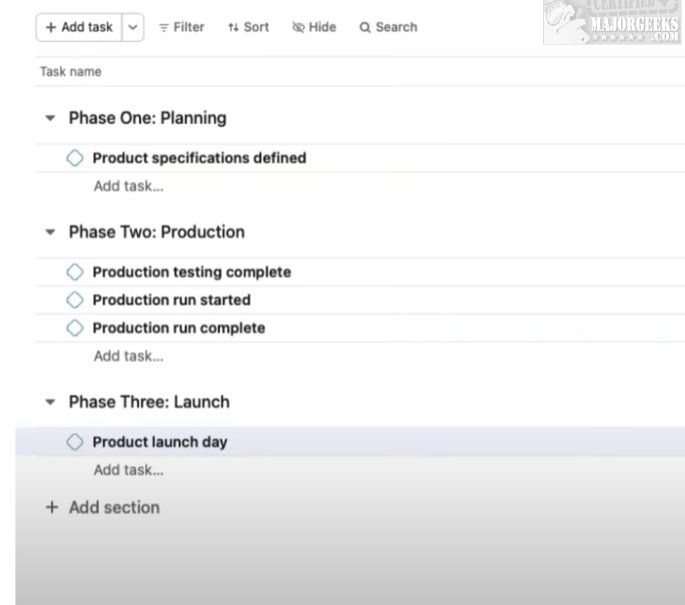This screenshot has height=605, width=685.
Task: Toggle Production run started milestone diamond
Action: (x=75, y=300)
